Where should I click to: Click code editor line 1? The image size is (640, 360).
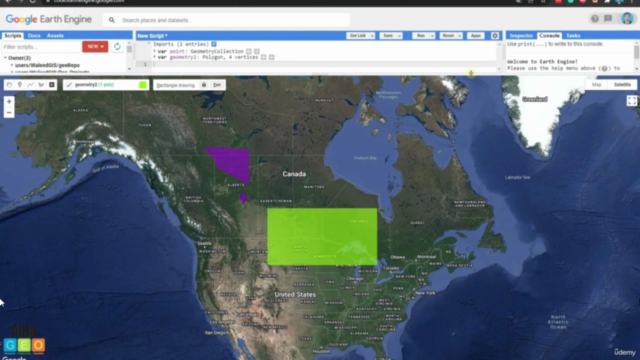(324, 64)
